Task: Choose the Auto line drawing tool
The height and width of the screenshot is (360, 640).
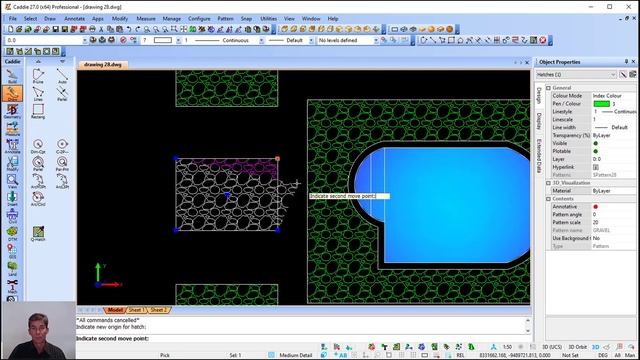Action: (x=62, y=76)
